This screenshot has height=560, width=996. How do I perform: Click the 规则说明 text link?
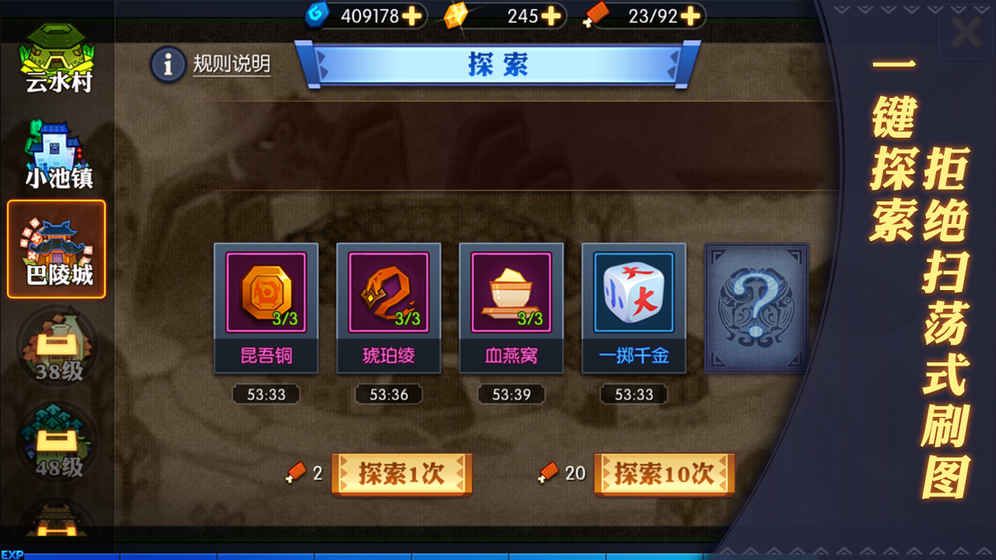(x=232, y=64)
